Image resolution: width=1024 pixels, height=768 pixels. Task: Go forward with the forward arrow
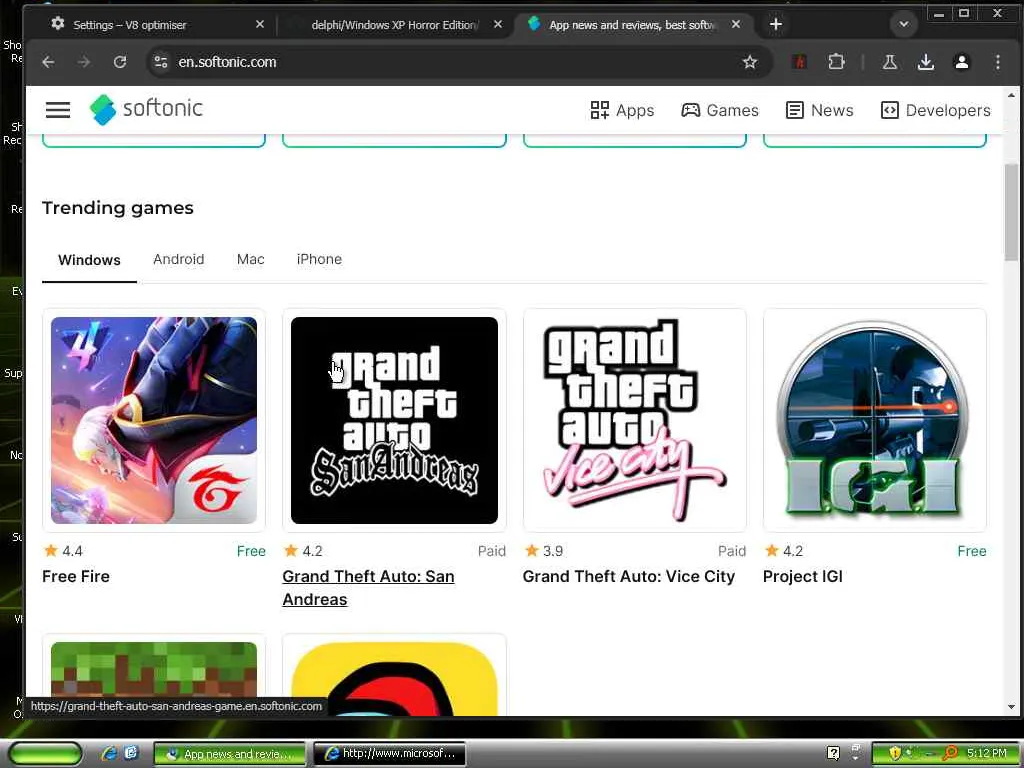pyautogui.click(x=84, y=62)
